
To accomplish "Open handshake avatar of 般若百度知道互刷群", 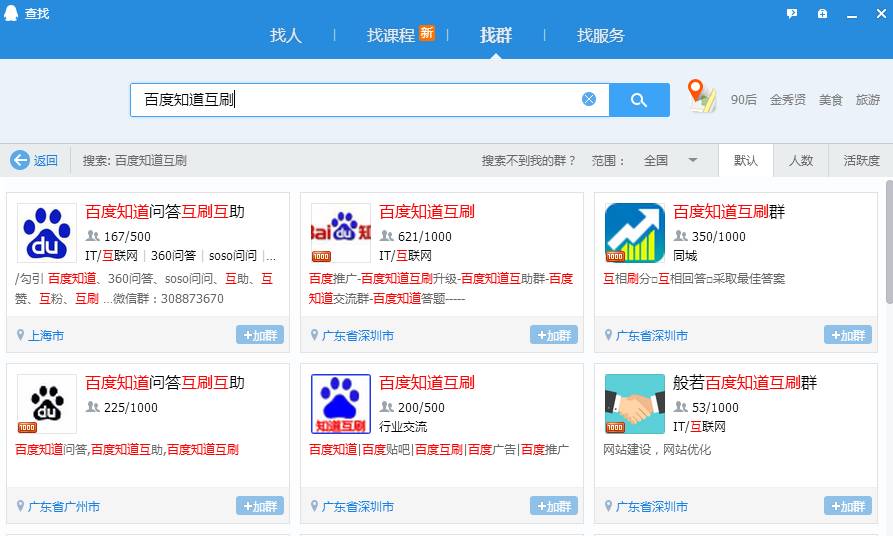I will tap(634, 404).
